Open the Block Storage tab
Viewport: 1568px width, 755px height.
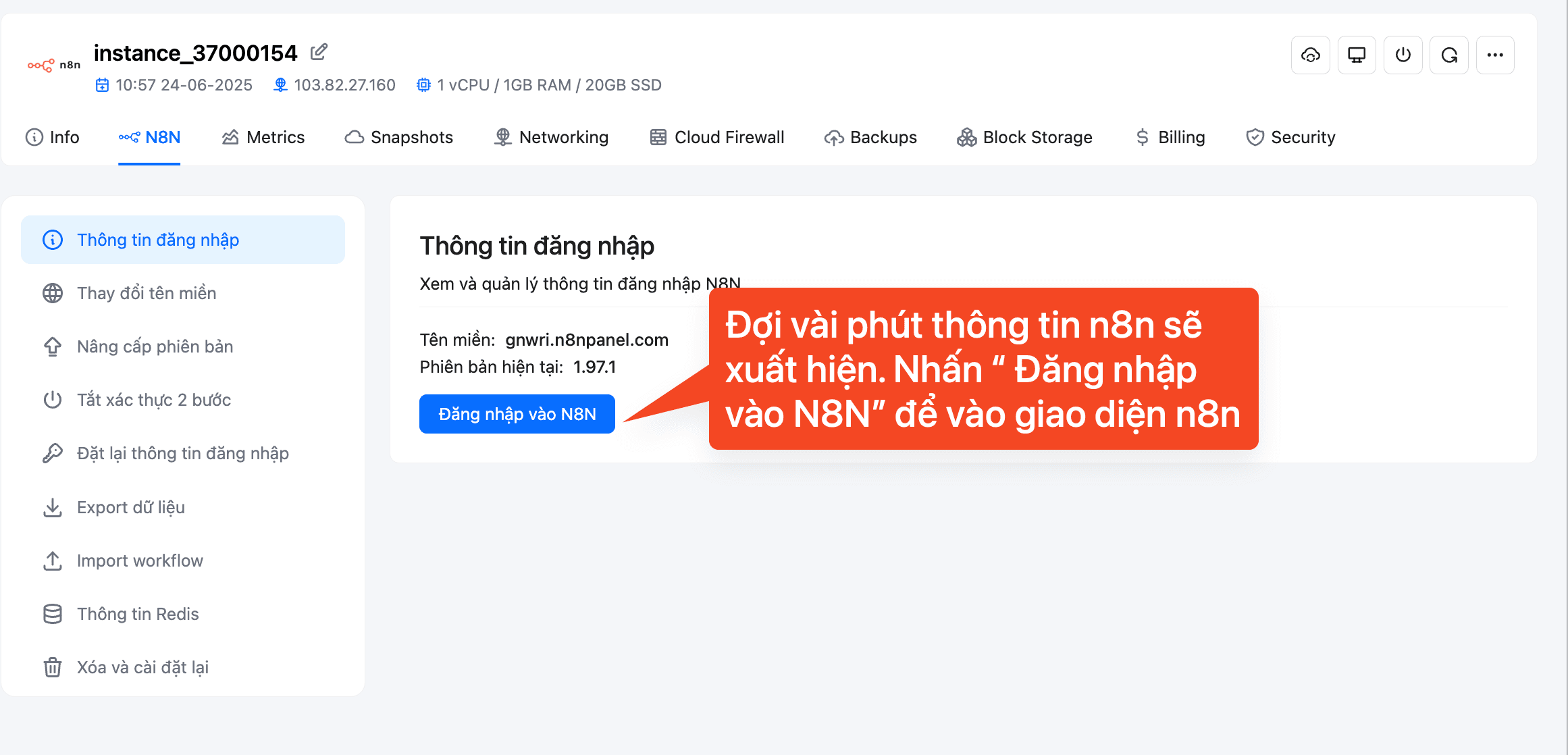pyautogui.click(x=1024, y=137)
